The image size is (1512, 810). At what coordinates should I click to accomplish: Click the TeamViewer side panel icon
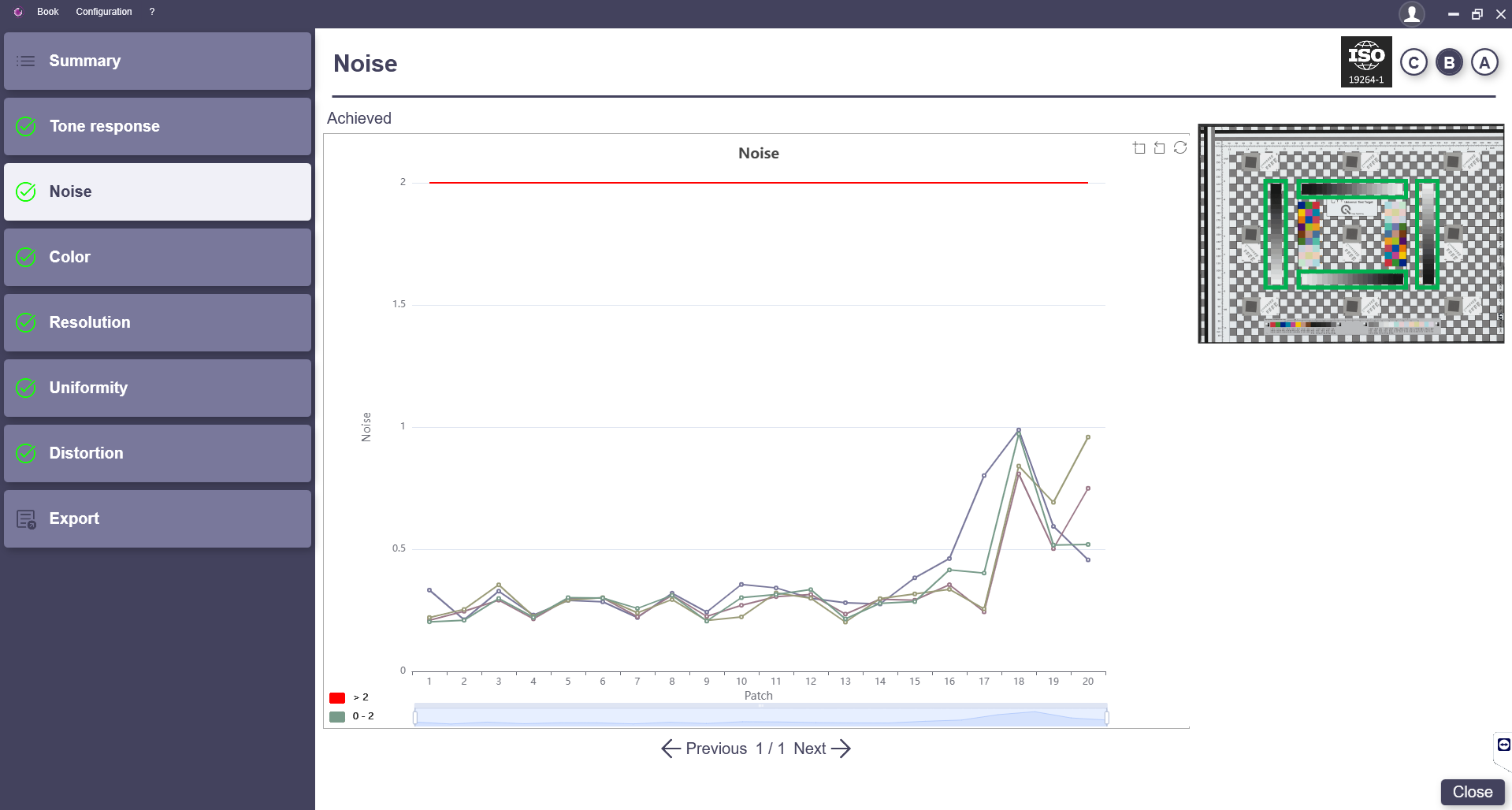pos(1503,745)
